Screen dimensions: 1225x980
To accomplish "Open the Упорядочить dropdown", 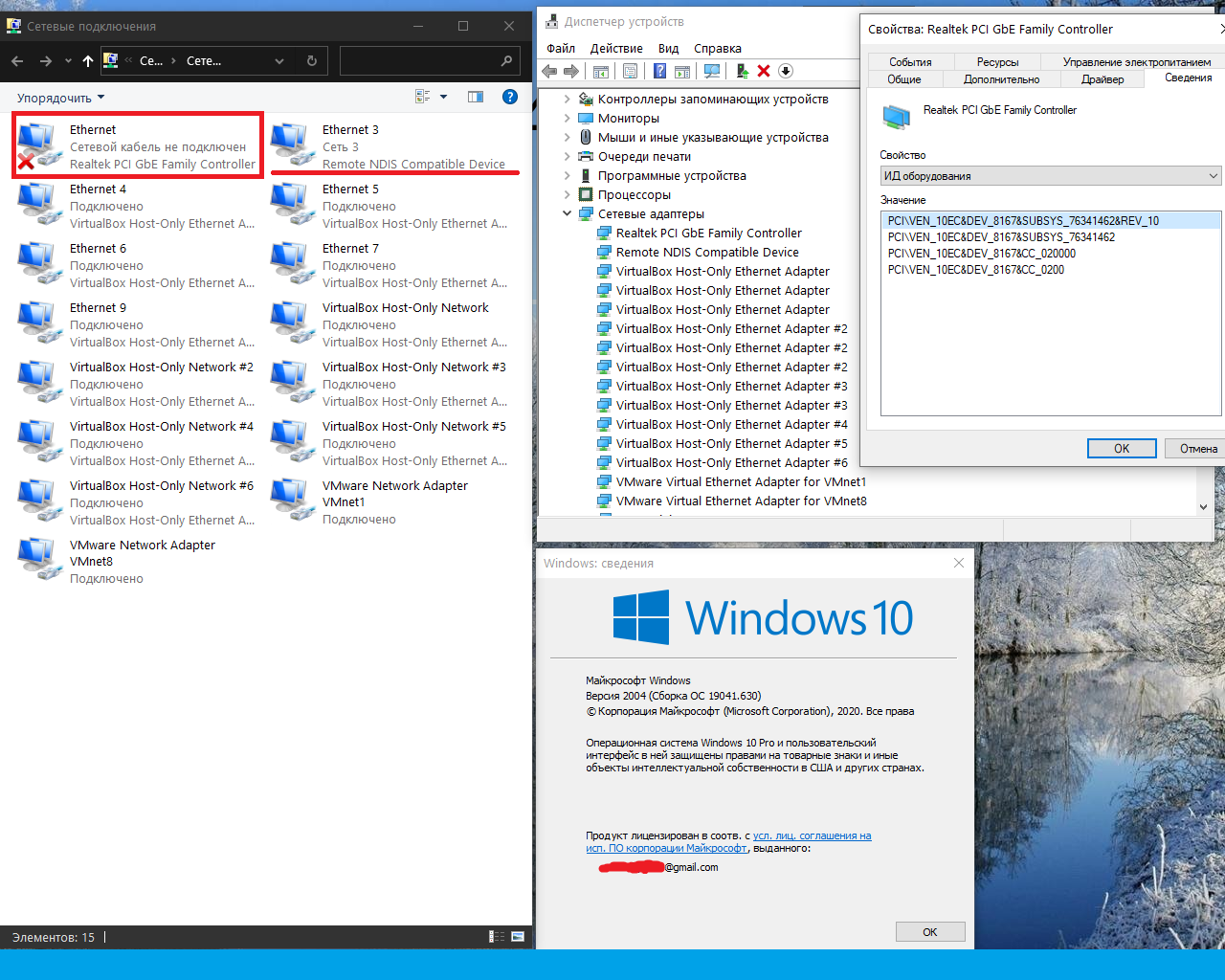I will 60,98.
